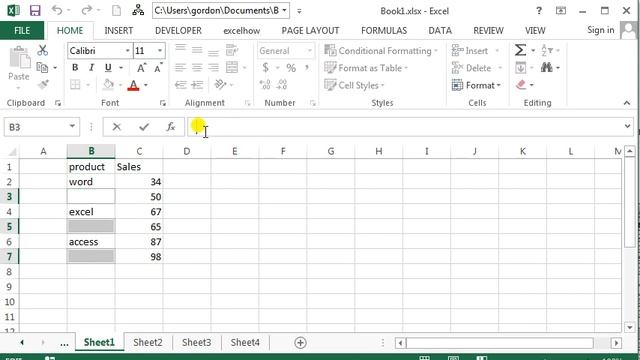Cancel the formula bar entry
This screenshot has height=360, width=640.
(117, 127)
